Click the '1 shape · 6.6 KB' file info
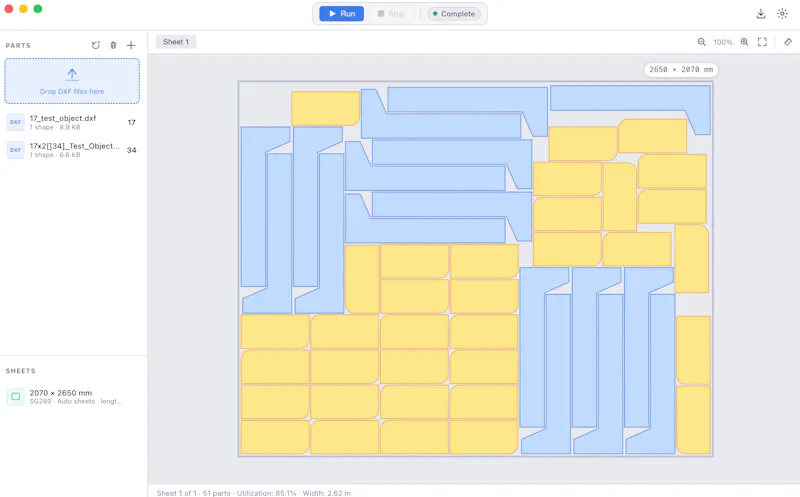The height and width of the screenshot is (497, 800). click(55, 155)
